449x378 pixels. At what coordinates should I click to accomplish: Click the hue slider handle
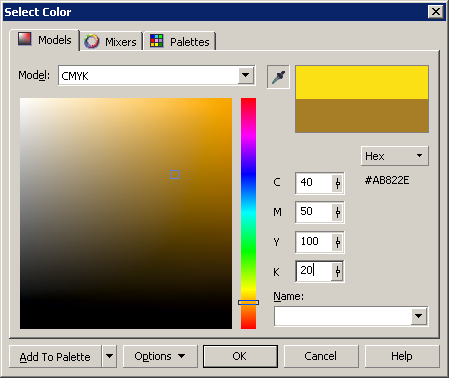[248, 302]
